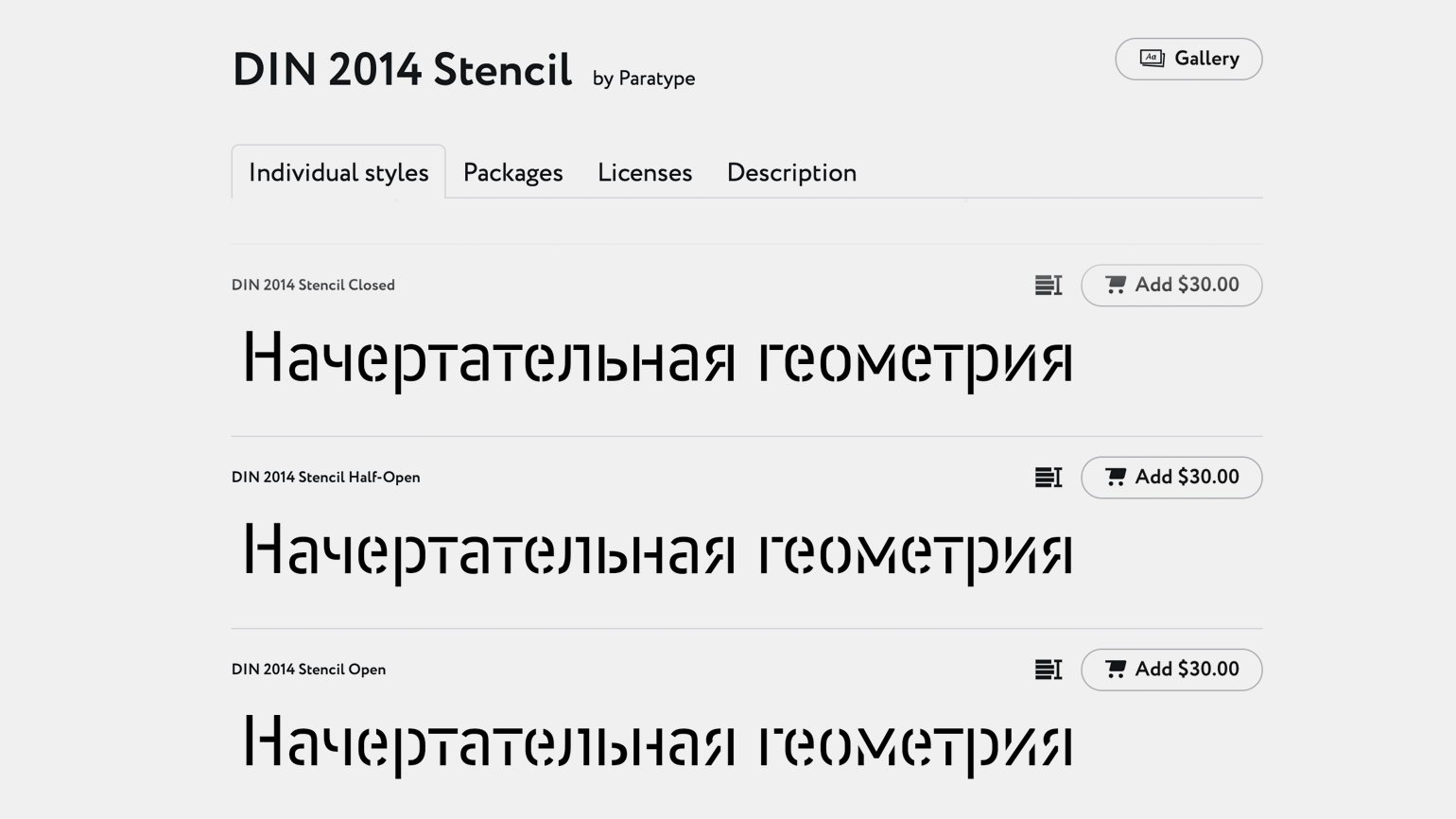The image size is (1456, 819).
Task: Add DIN 2014 Stencil Closed to cart
Action: 1171,285
